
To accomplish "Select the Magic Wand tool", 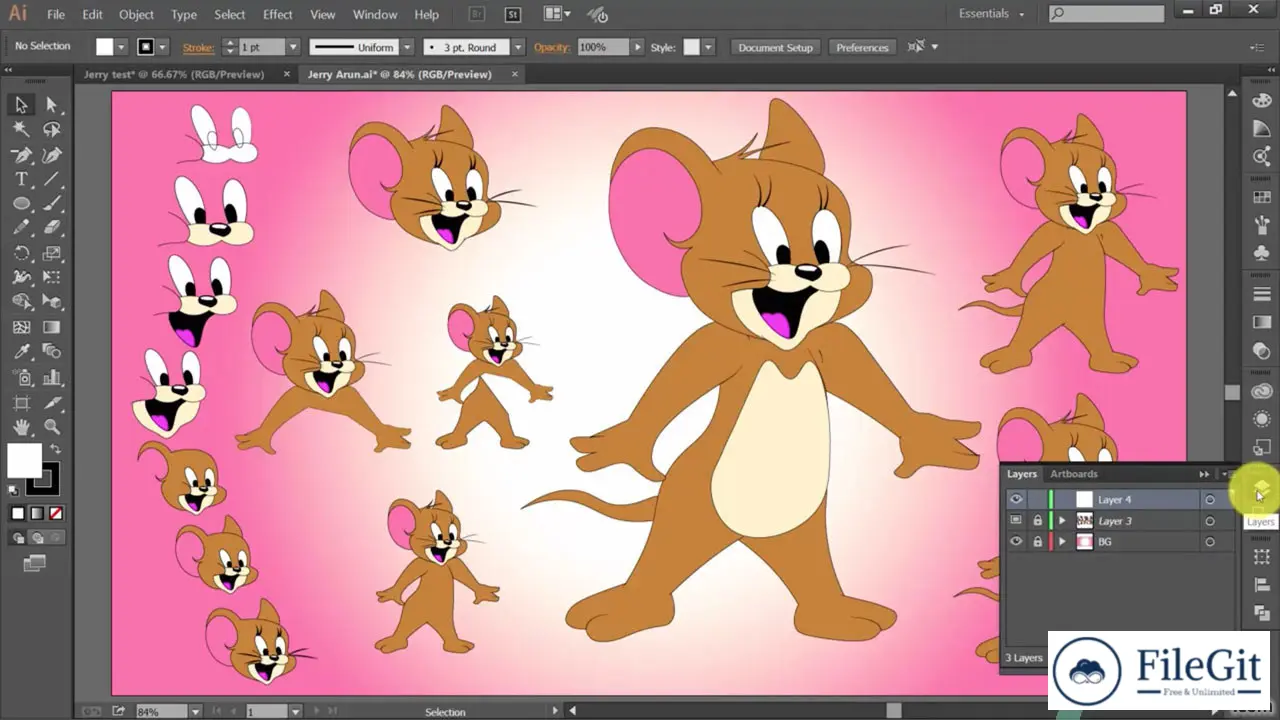I will click(x=21, y=130).
